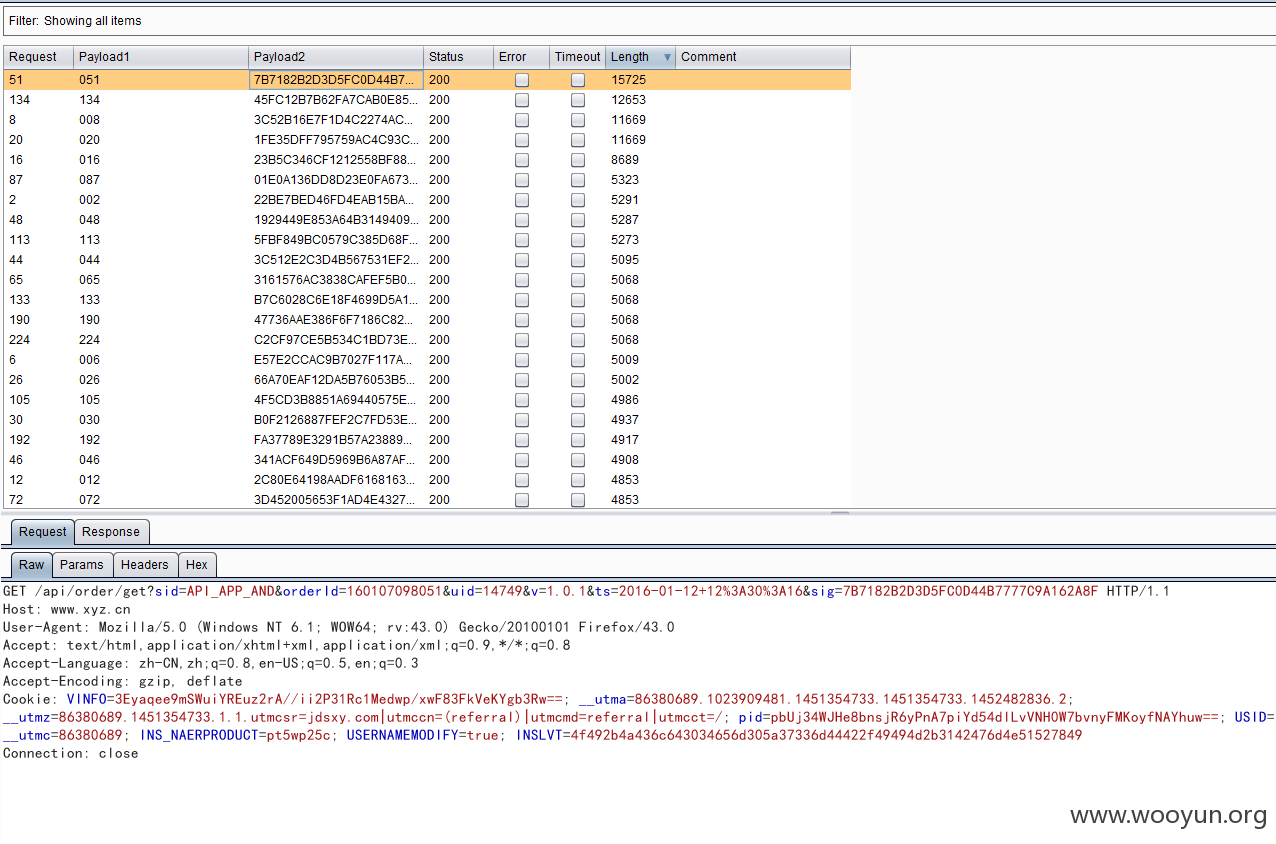1276x844 pixels.
Task: Click the Comment column header
Action: click(x=763, y=57)
